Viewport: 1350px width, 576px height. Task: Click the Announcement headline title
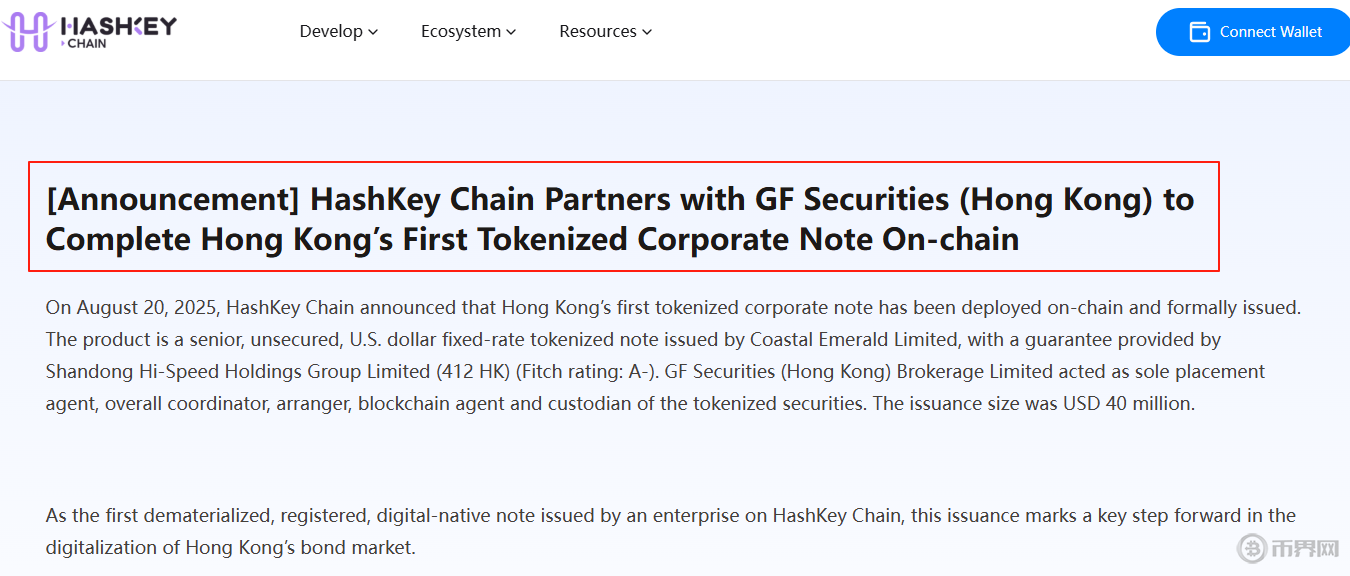pos(620,218)
